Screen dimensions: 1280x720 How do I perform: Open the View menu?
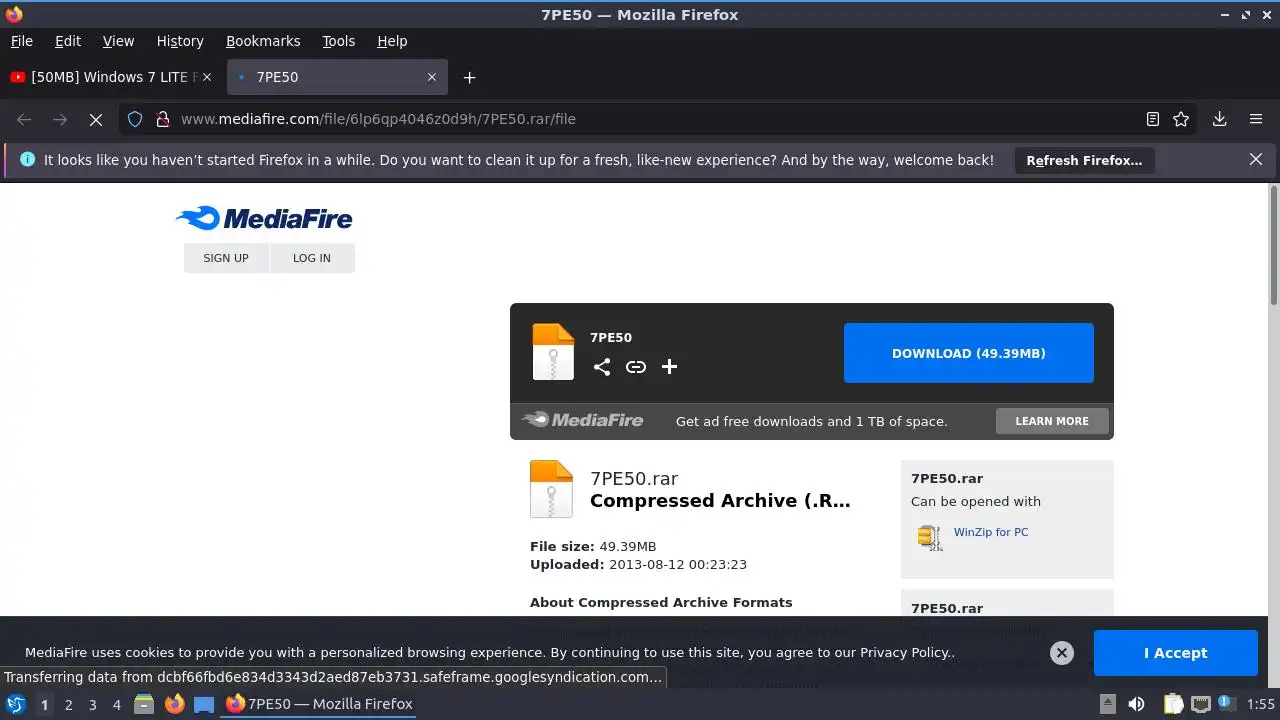[118, 41]
